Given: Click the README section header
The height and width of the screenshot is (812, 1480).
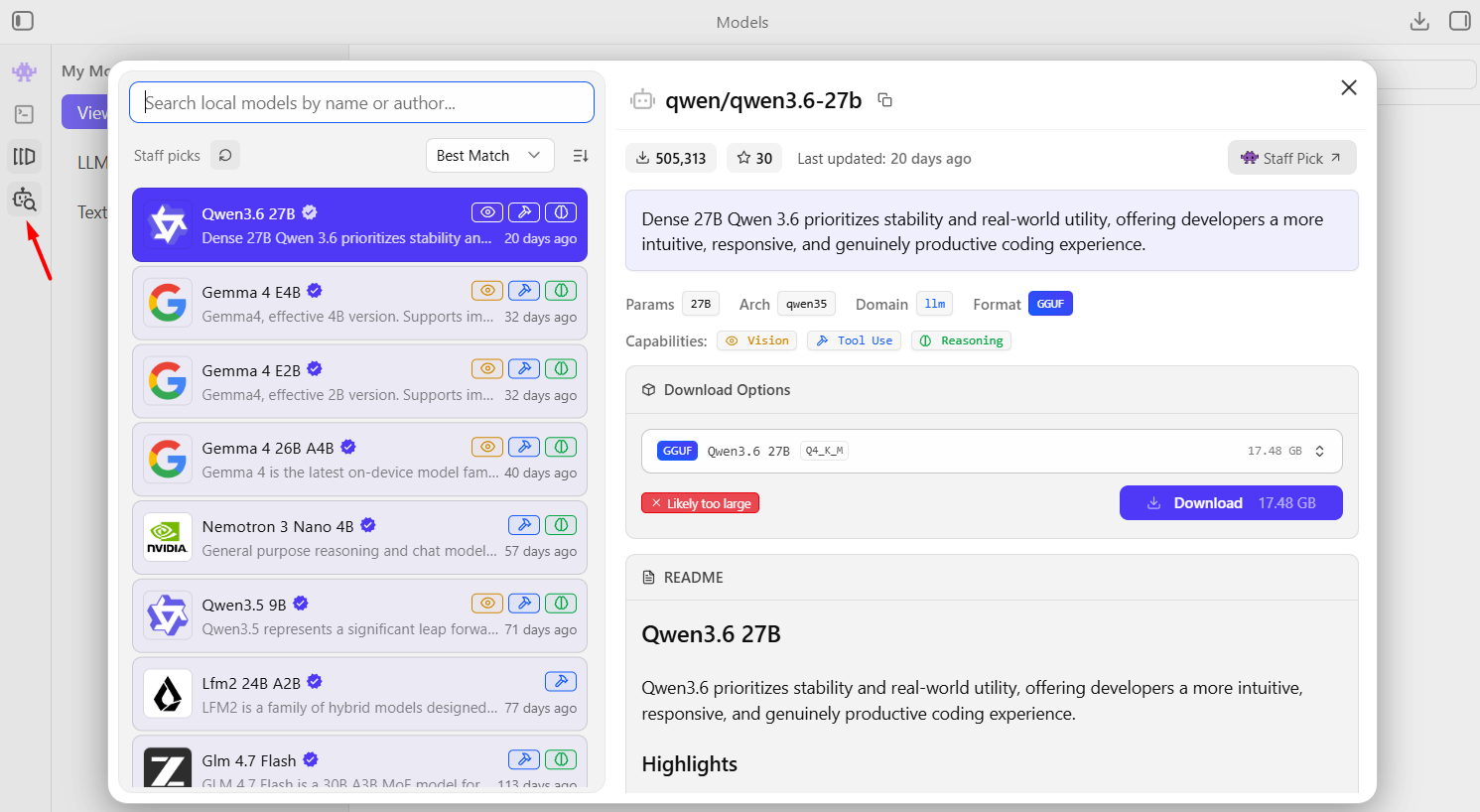Looking at the screenshot, I should pos(992,578).
